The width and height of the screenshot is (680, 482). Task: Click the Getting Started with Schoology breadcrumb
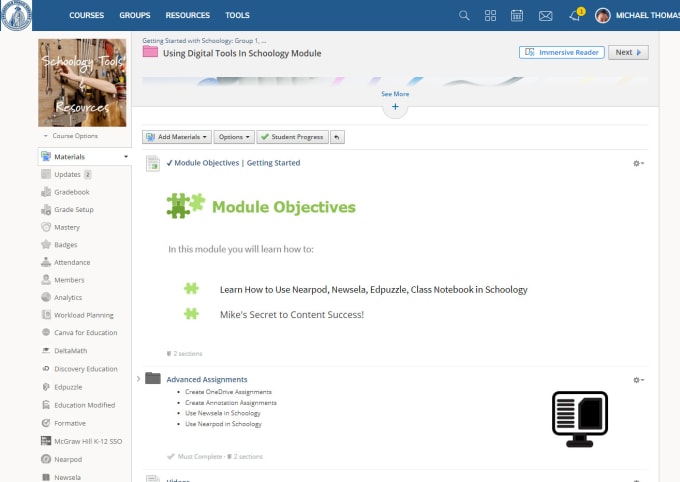204,41
